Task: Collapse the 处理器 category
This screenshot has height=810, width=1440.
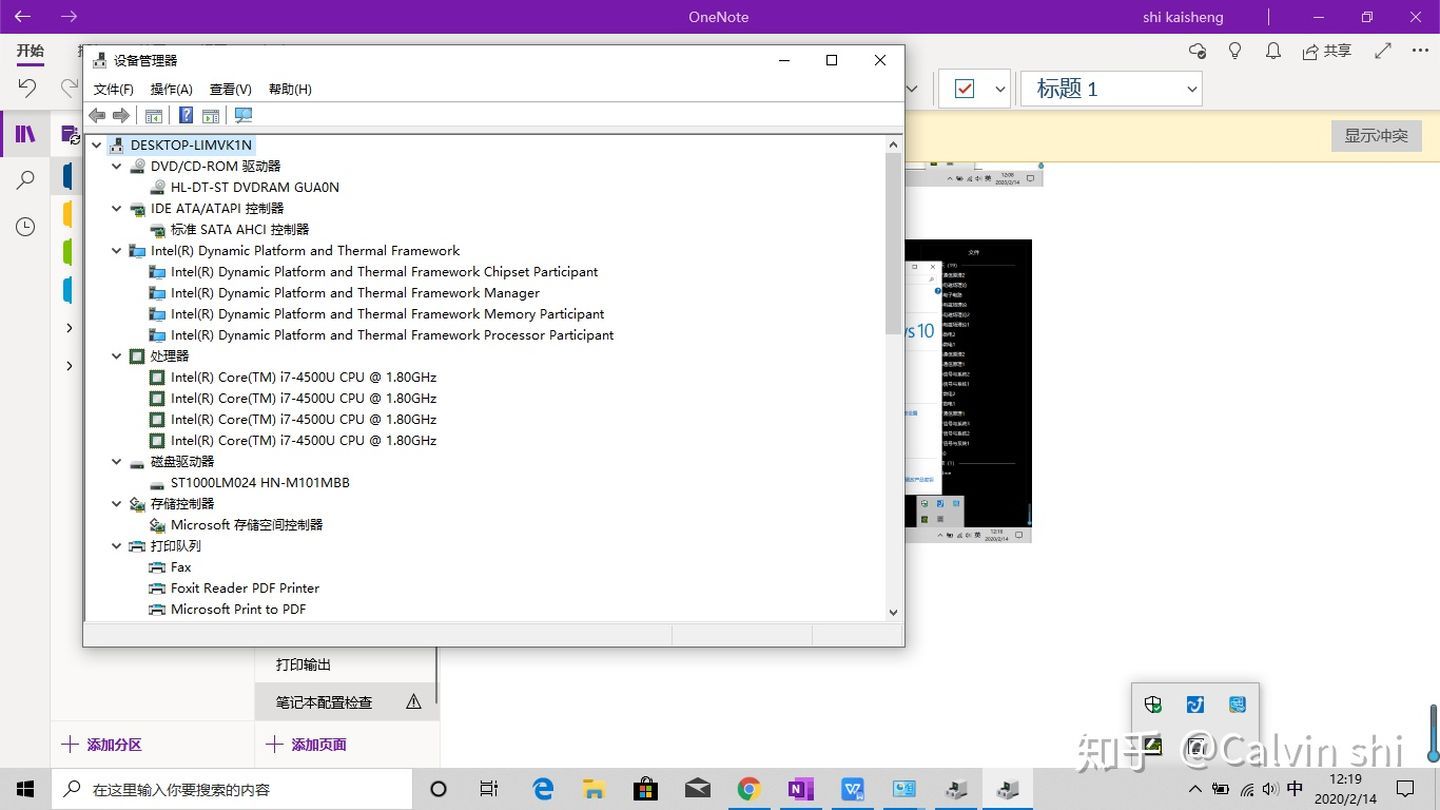Action: tap(116, 356)
